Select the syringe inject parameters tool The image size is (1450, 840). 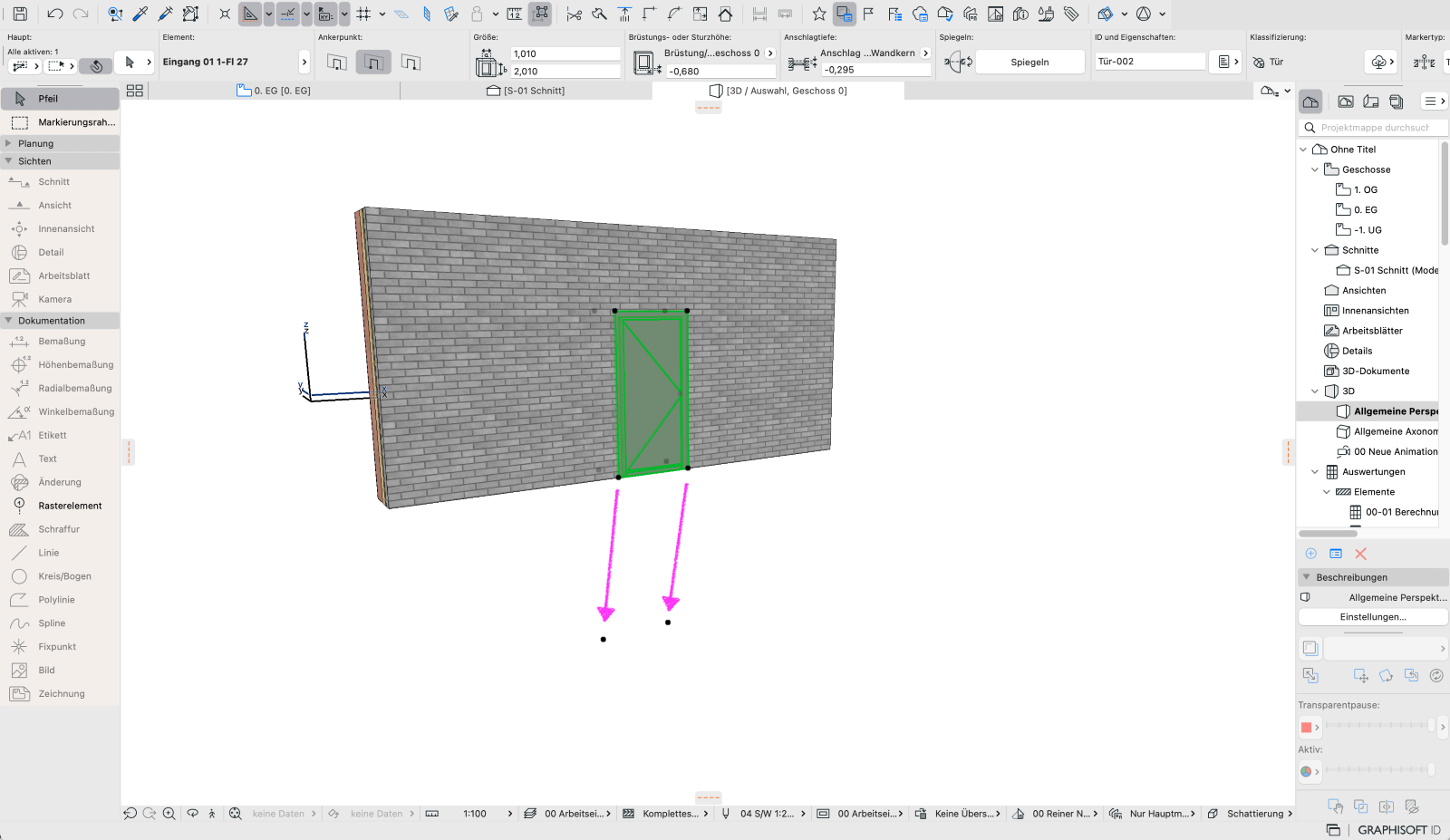[165, 14]
